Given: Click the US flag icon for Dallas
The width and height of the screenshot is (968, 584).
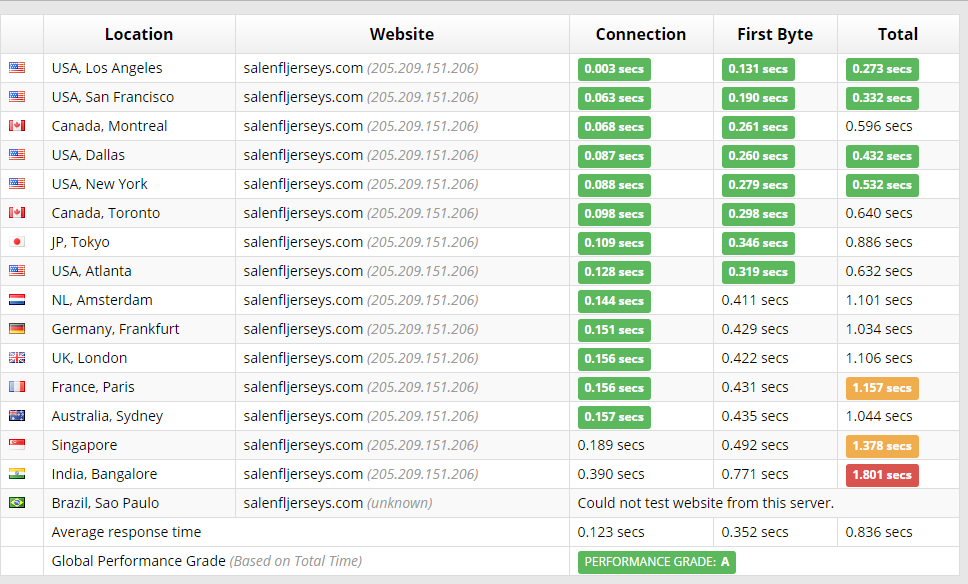Looking at the screenshot, I should (17, 154).
